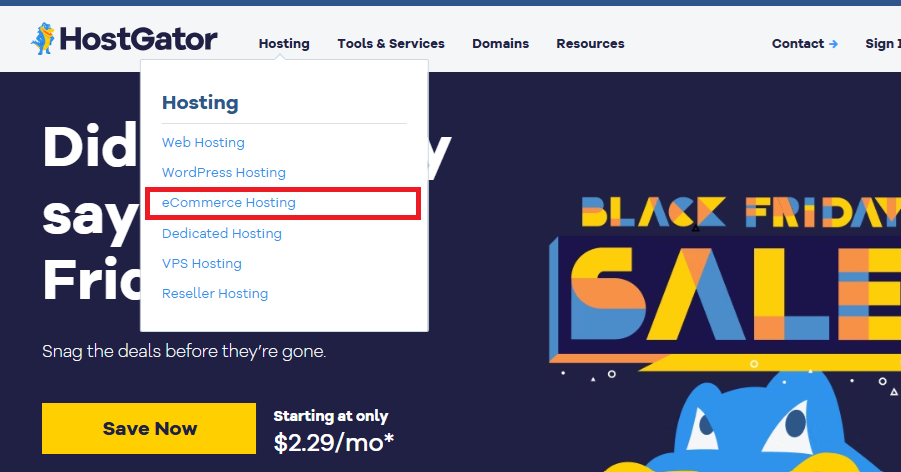The image size is (901, 472).
Task: Click the "$2.29/mo*" price text
Action: 334,443
